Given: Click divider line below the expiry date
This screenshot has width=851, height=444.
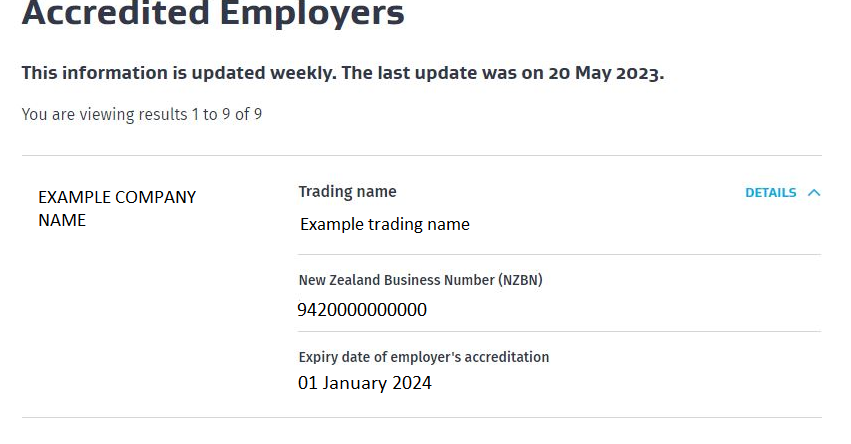Looking at the screenshot, I should tap(421, 417).
